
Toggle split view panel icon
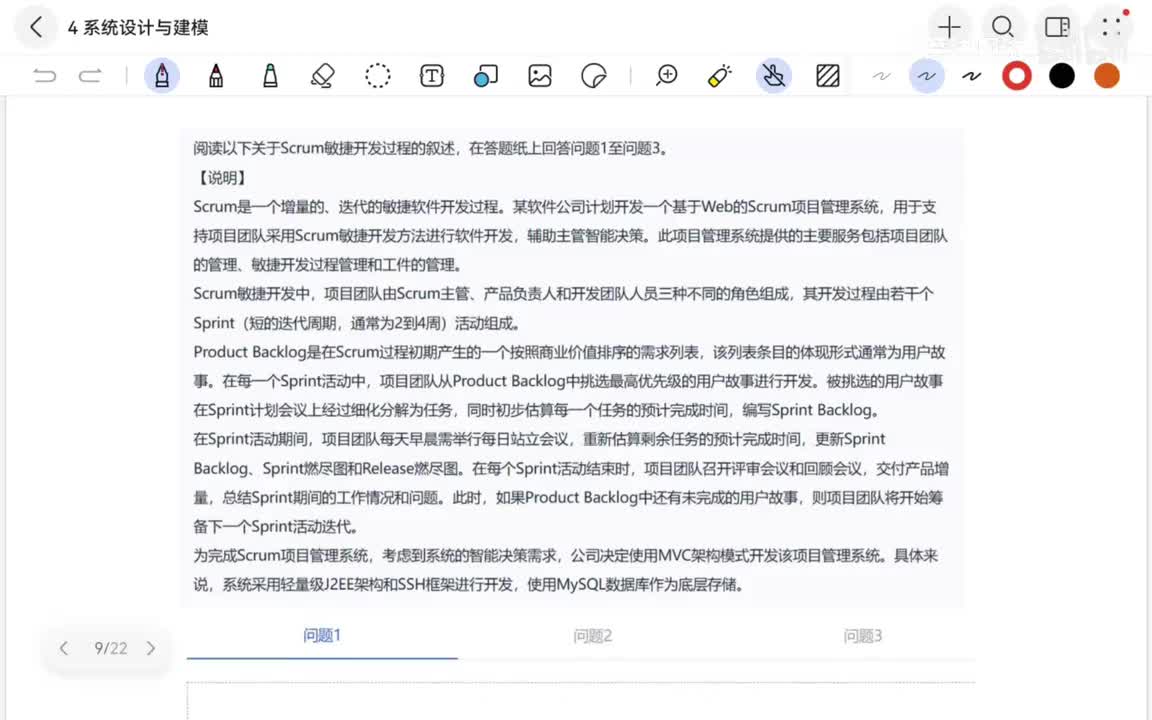click(x=1057, y=28)
